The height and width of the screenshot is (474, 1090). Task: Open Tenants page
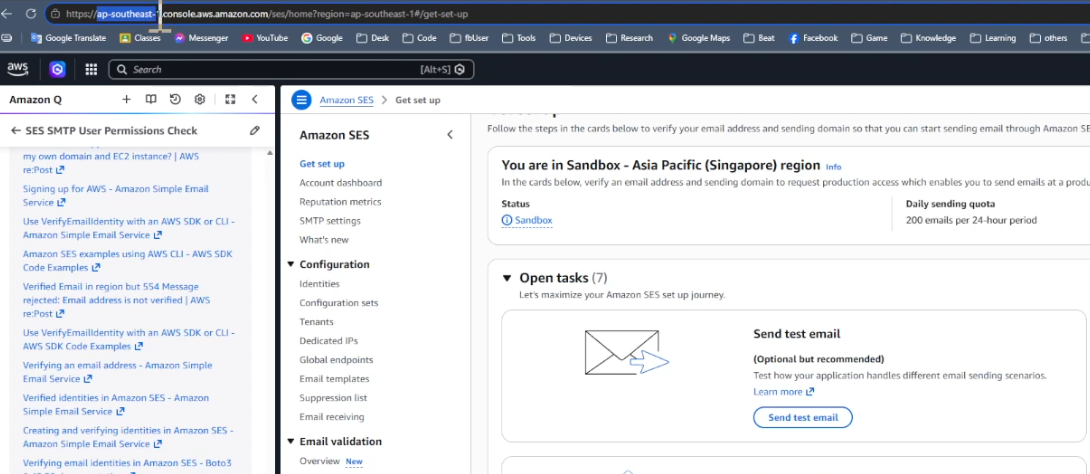point(316,322)
